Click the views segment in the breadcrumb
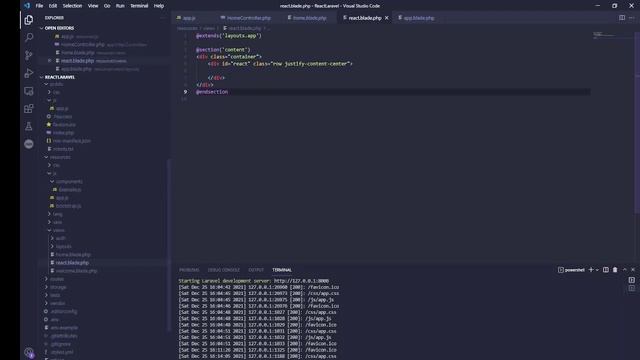The image size is (640, 360). click(x=209, y=28)
